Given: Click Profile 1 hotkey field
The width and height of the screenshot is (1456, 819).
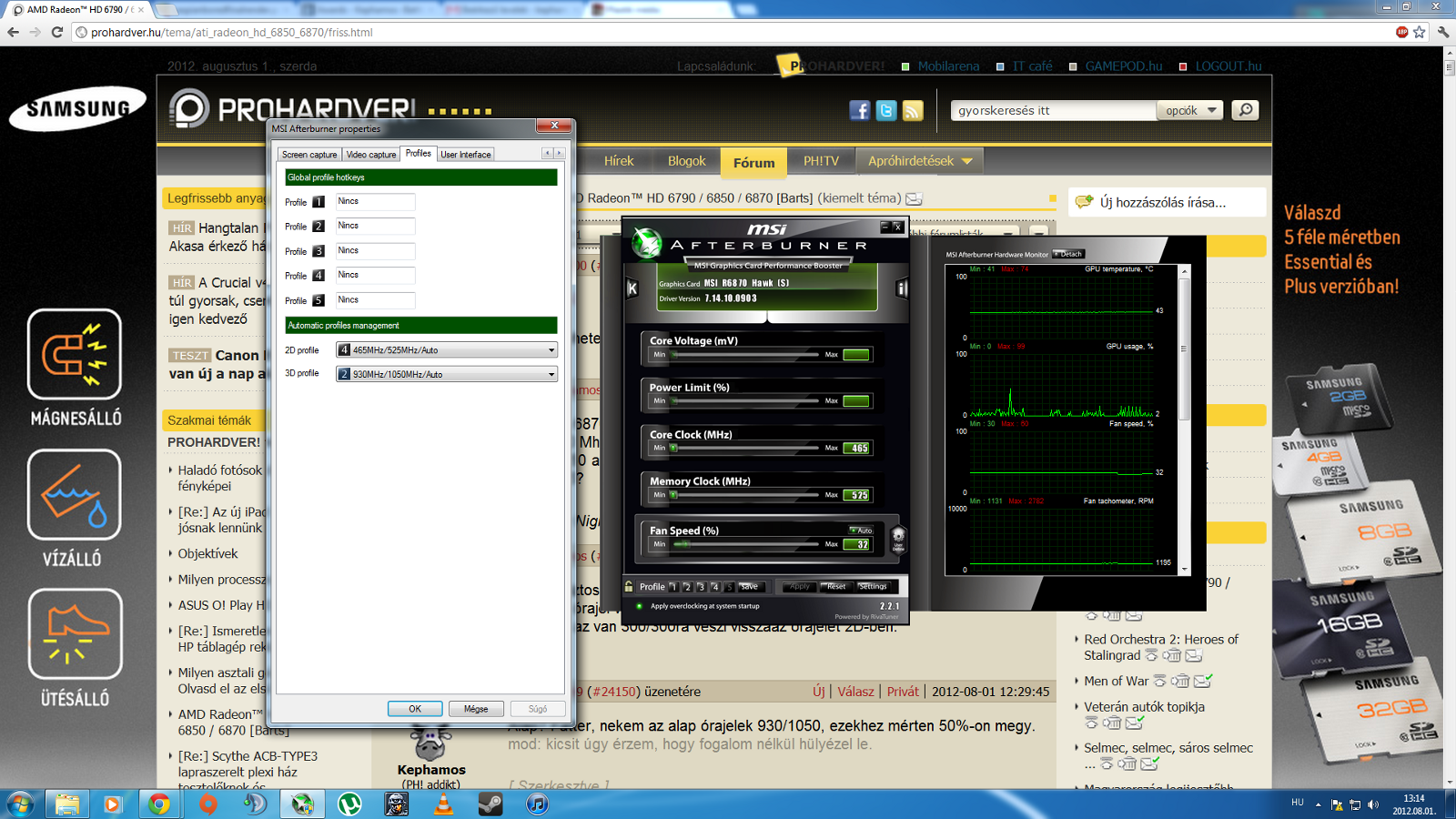Looking at the screenshot, I should pyautogui.click(x=375, y=202).
